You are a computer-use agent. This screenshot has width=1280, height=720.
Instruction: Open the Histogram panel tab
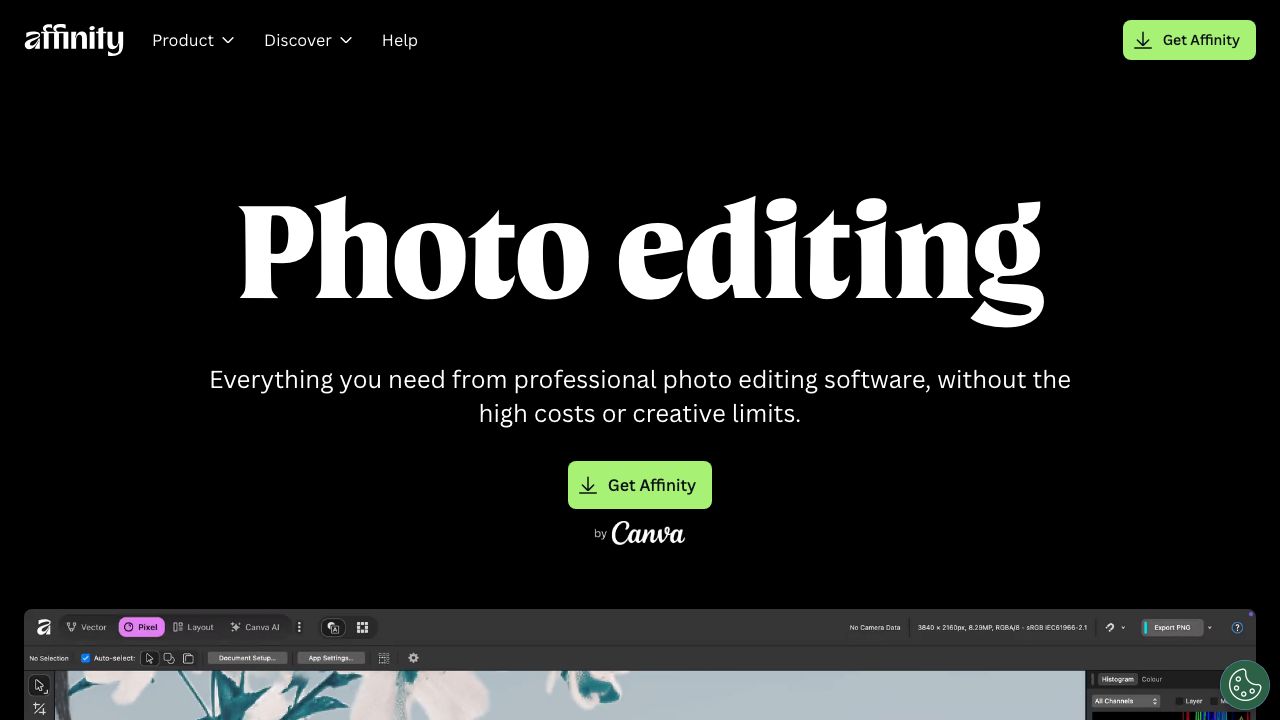pyautogui.click(x=1117, y=679)
